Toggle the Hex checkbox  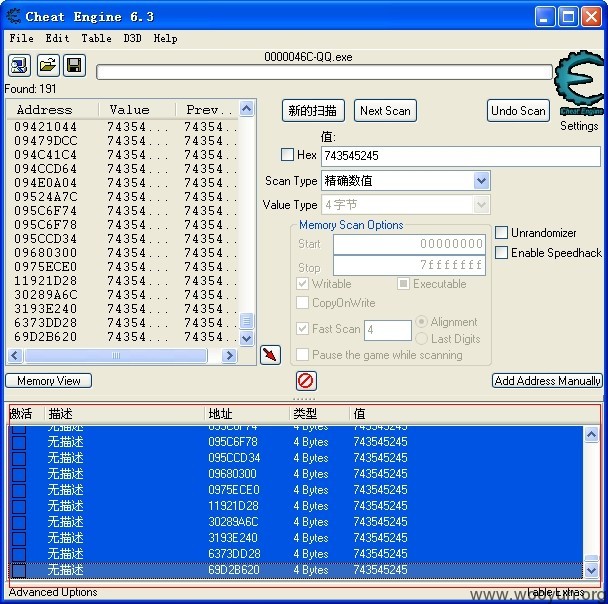287,155
